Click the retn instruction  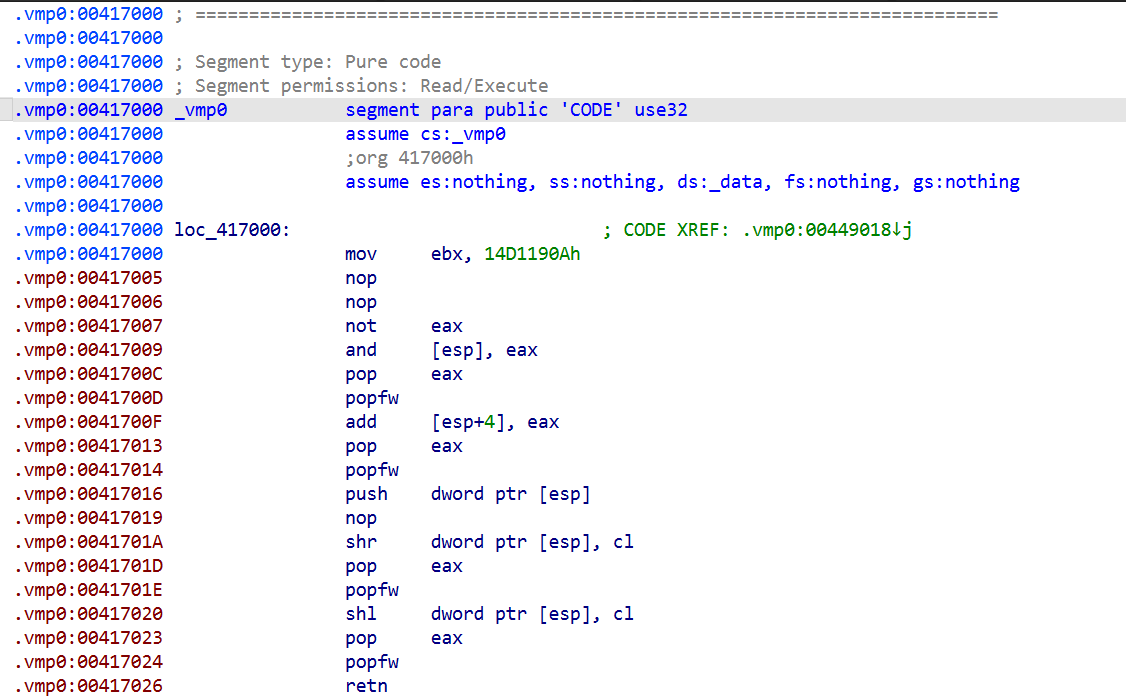coord(366,686)
